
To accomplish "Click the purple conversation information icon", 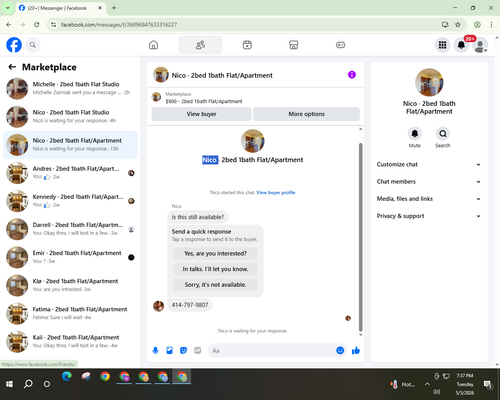I will pyautogui.click(x=352, y=75).
